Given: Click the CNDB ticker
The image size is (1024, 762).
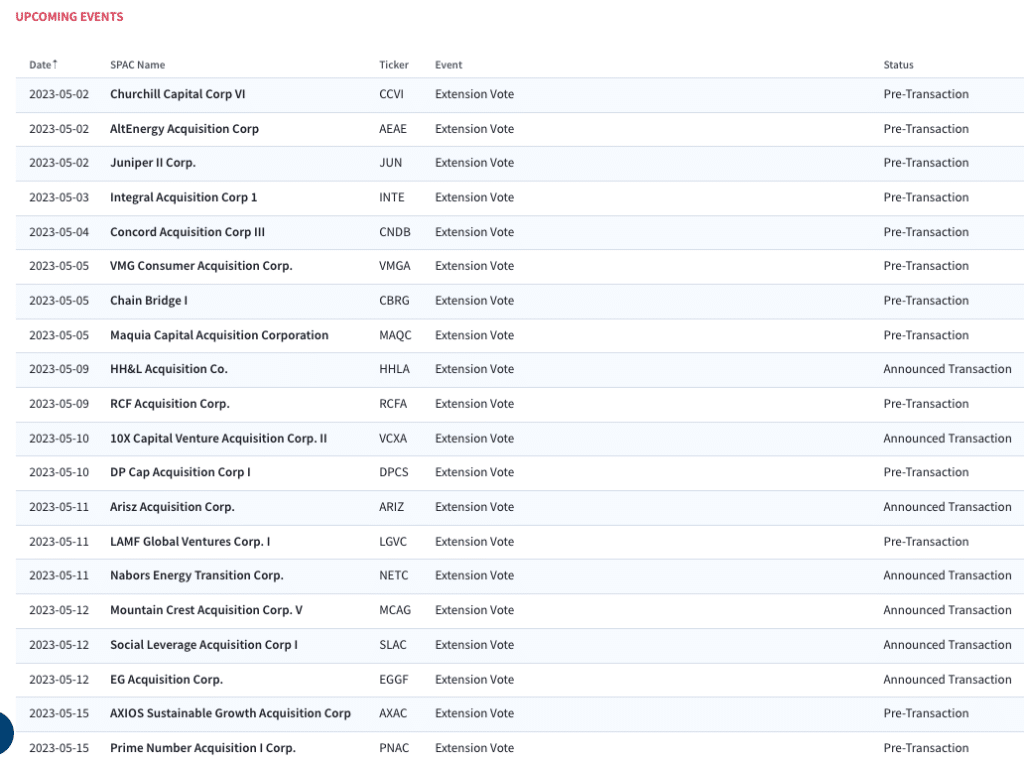Looking at the screenshot, I should 395,232.
